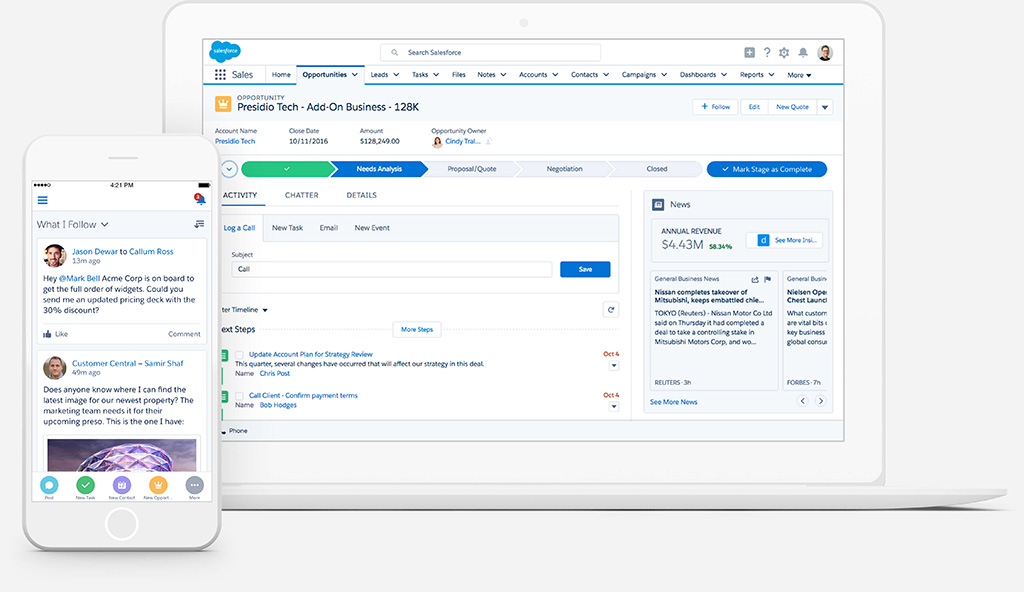
Task: Open the More navigation menu
Action: (799, 75)
